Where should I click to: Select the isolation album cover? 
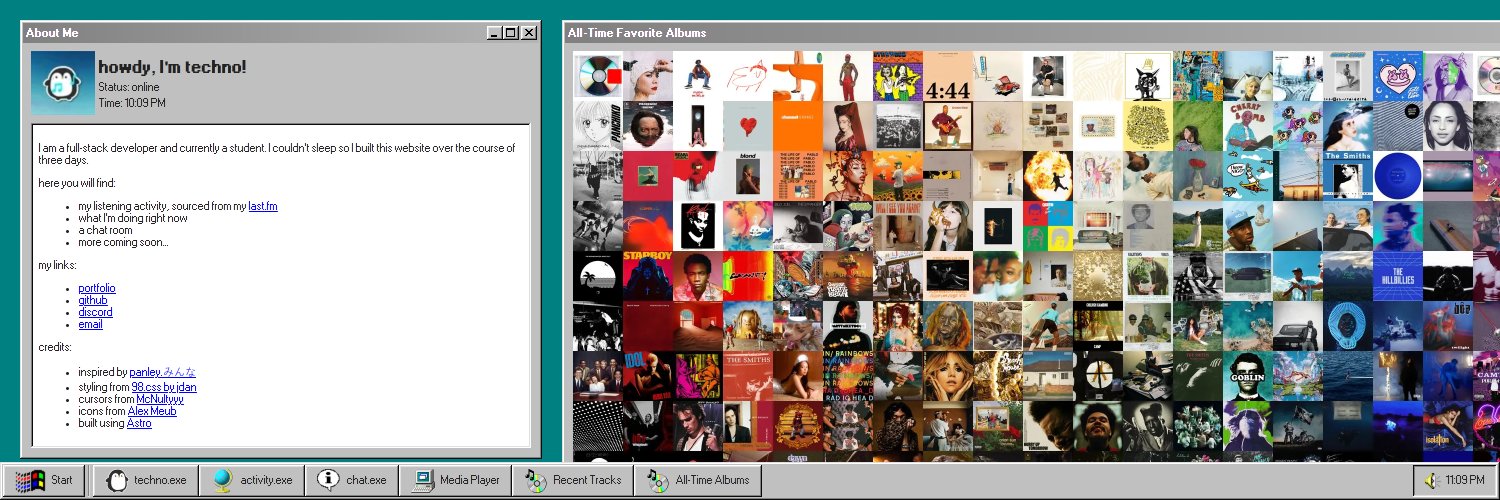[1448, 426]
